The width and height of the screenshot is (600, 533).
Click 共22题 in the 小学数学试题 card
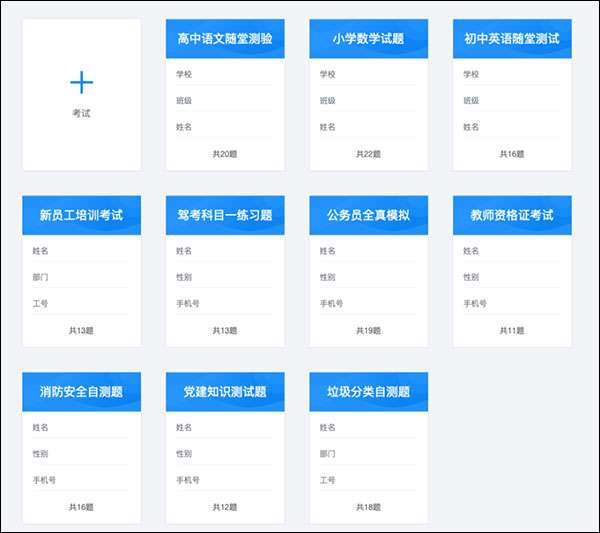click(368, 154)
